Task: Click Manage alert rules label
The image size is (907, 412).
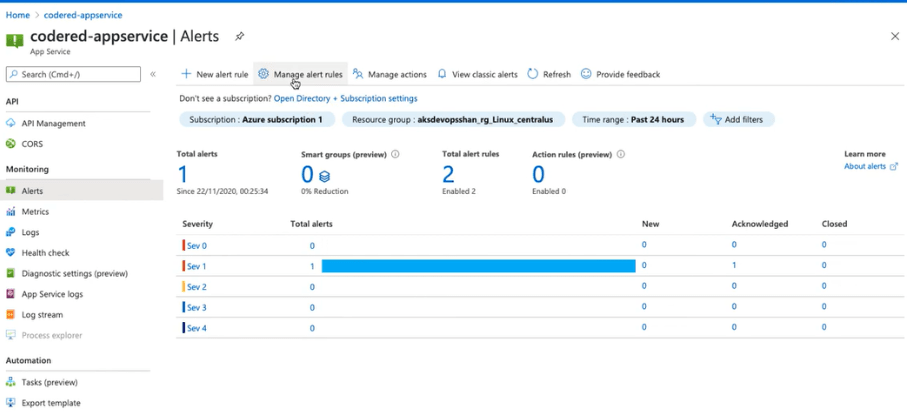Action: tap(308, 74)
